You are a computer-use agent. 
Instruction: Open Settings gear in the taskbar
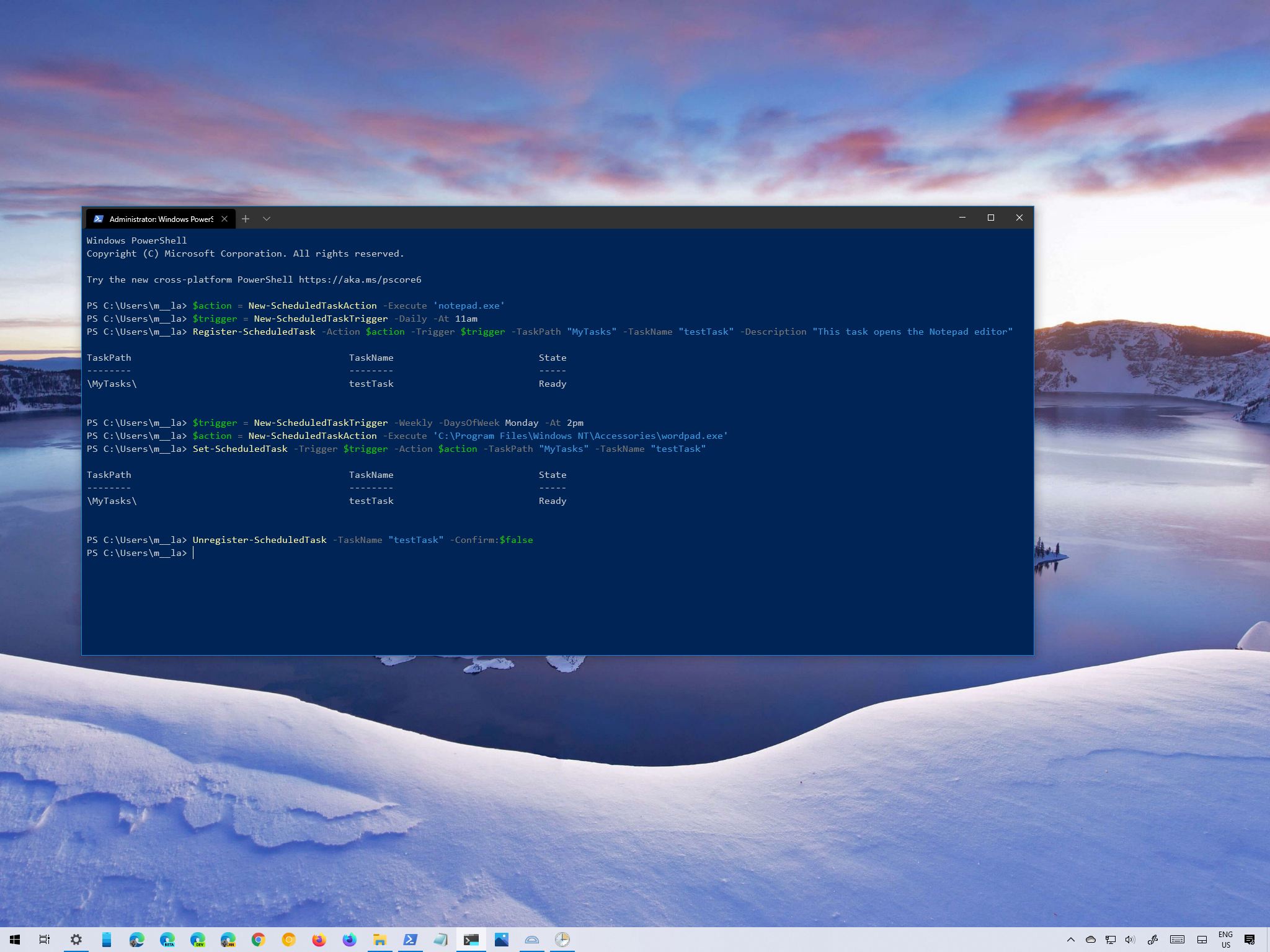[76, 940]
